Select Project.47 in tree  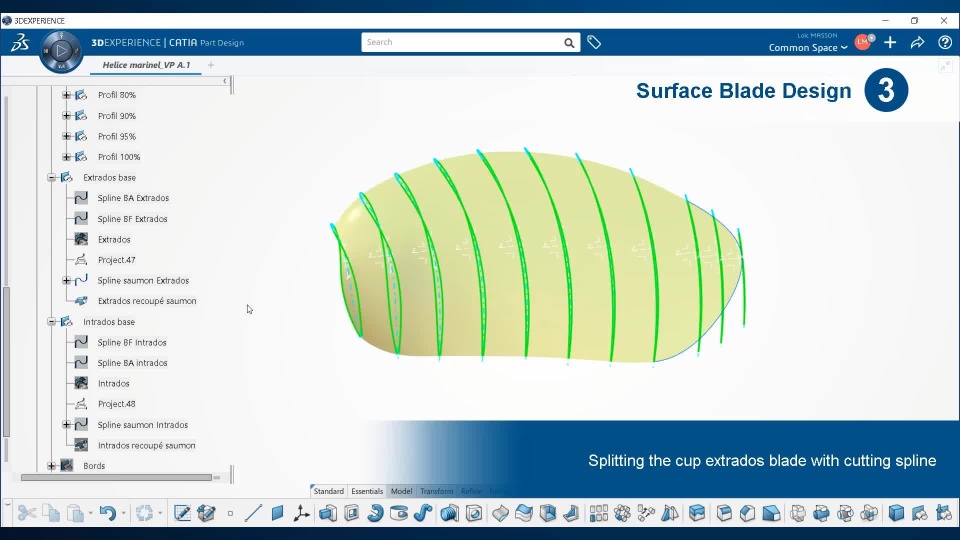point(116,260)
